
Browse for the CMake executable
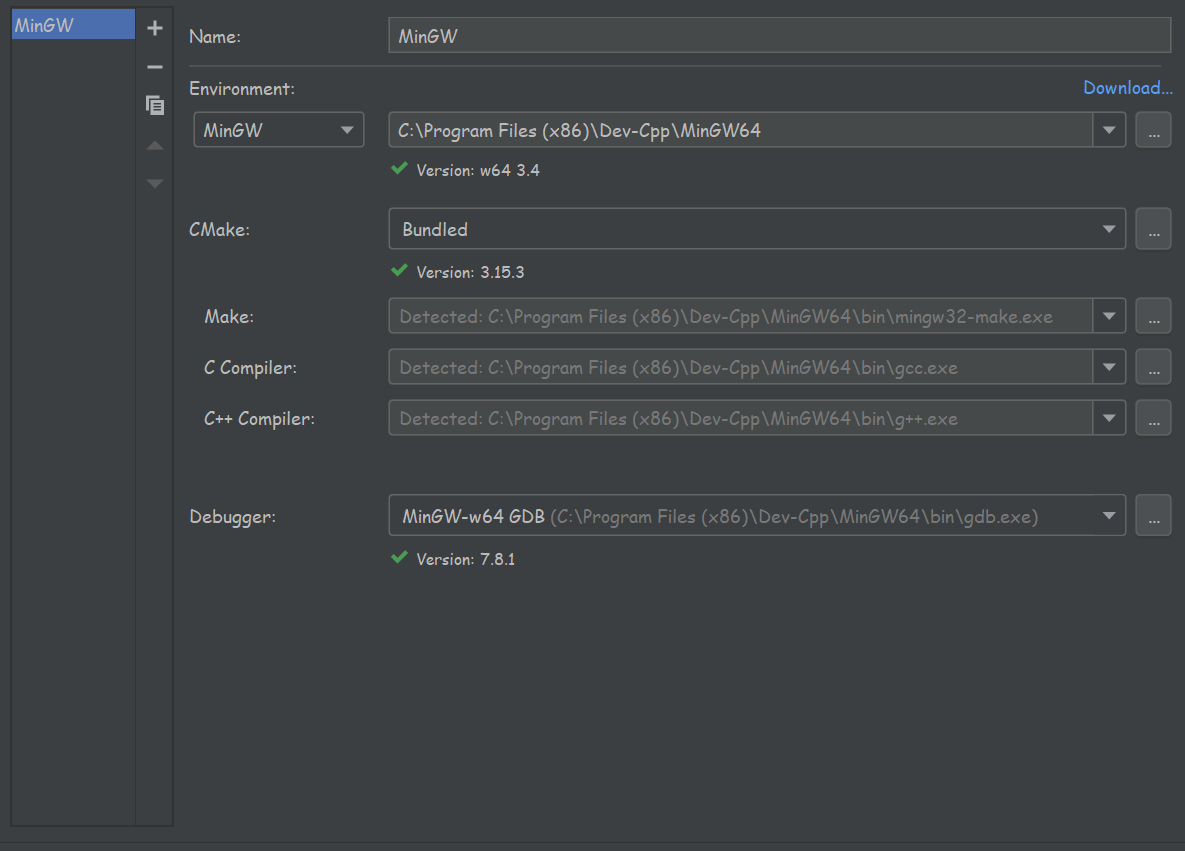pyautogui.click(x=1153, y=229)
